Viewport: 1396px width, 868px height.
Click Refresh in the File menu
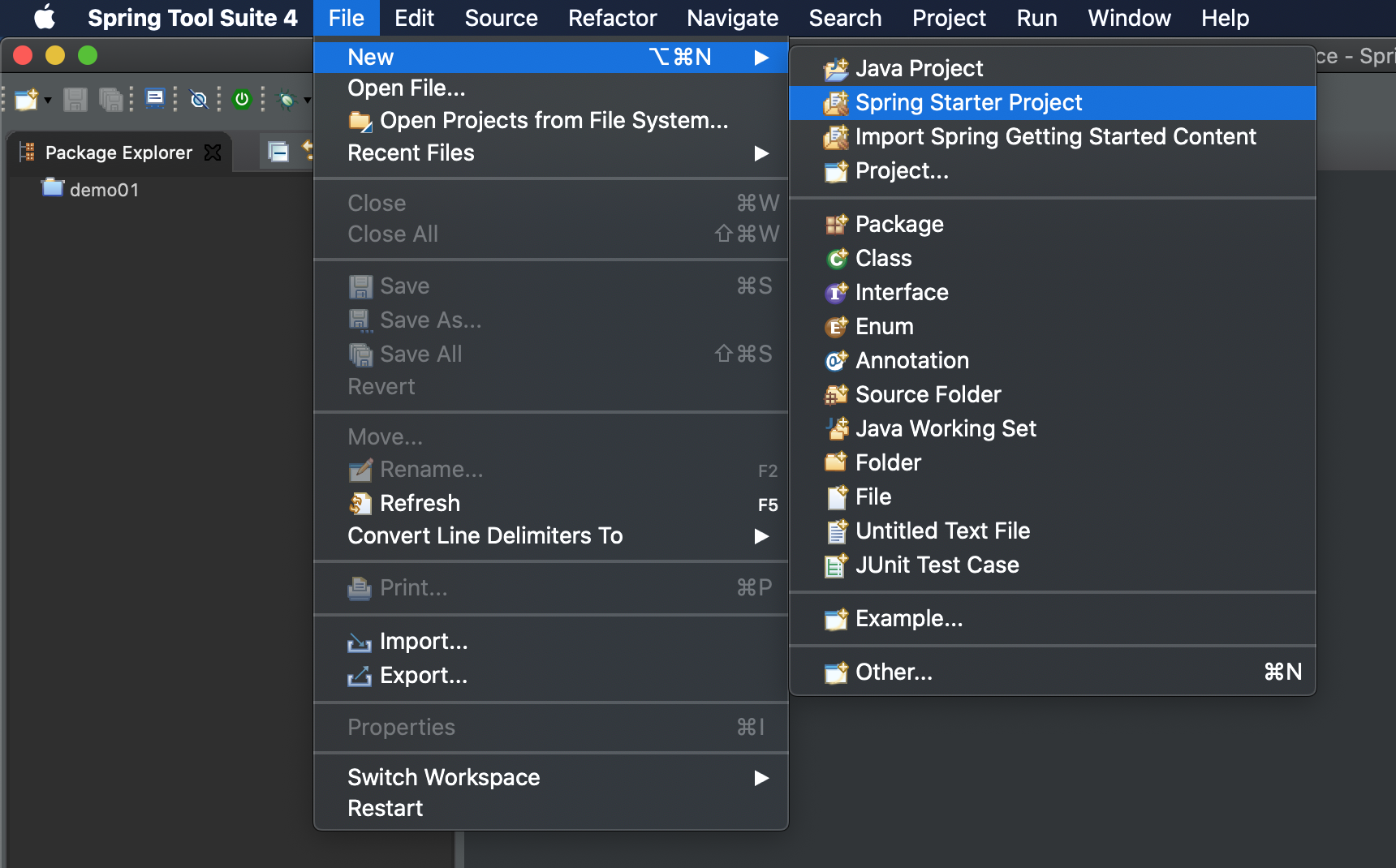551,503
